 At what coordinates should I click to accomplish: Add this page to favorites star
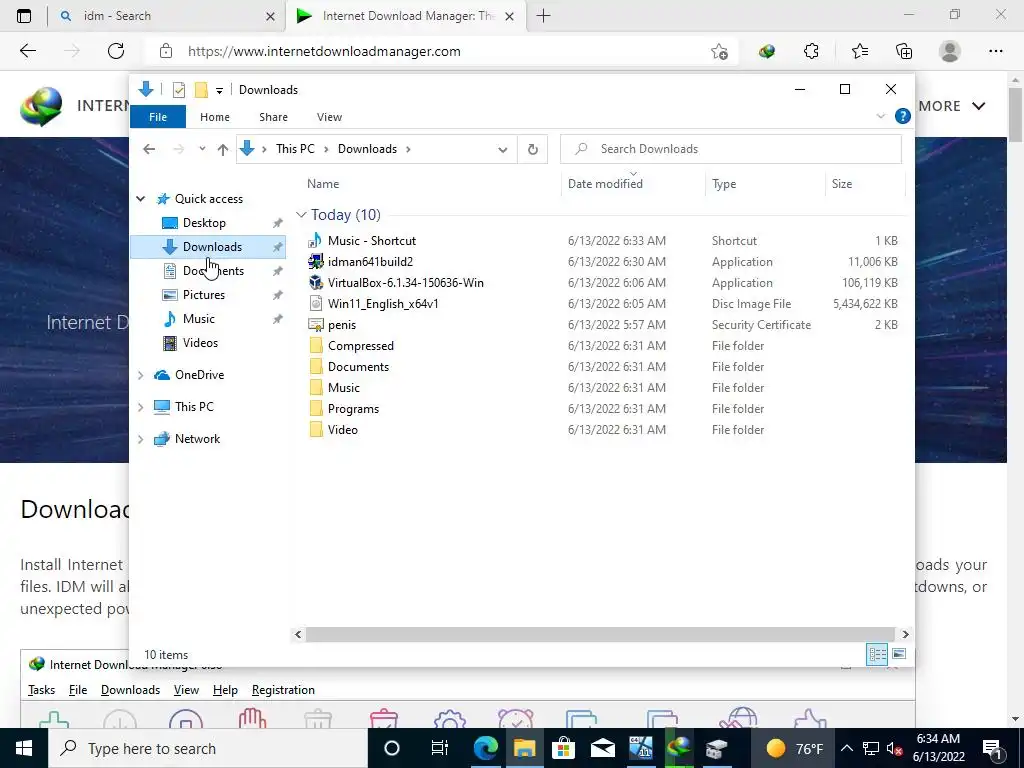(720, 52)
